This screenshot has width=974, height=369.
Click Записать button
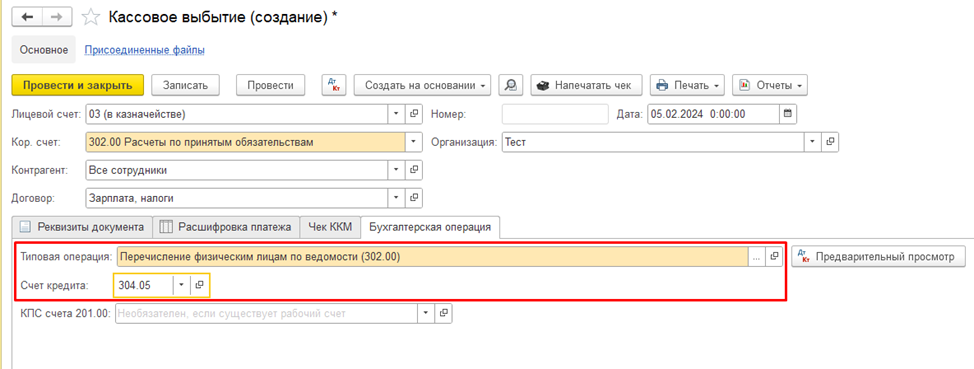coord(185,85)
